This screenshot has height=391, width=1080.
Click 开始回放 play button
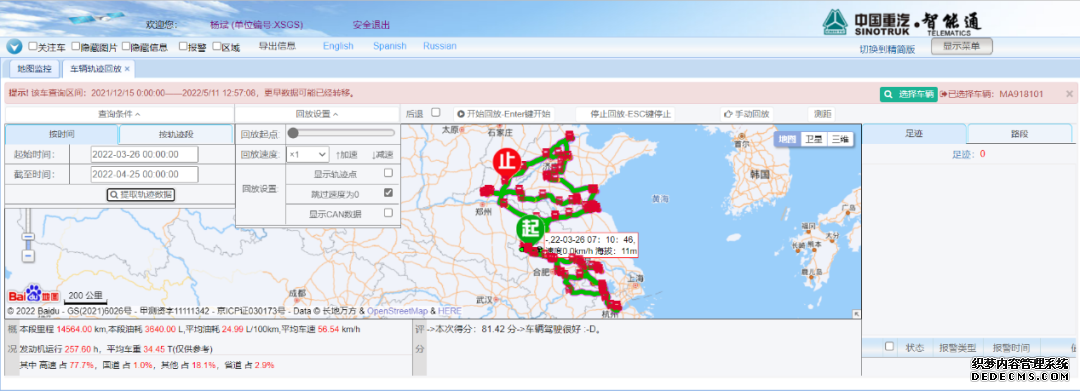503,114
